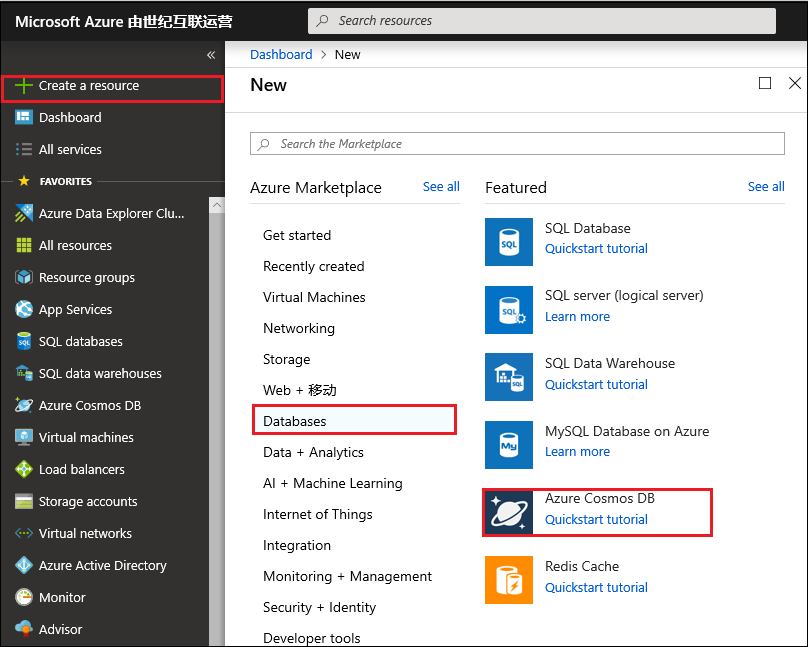Click the Azure Cosmos DB planet icon in Featured

click(x=509, y=512)
